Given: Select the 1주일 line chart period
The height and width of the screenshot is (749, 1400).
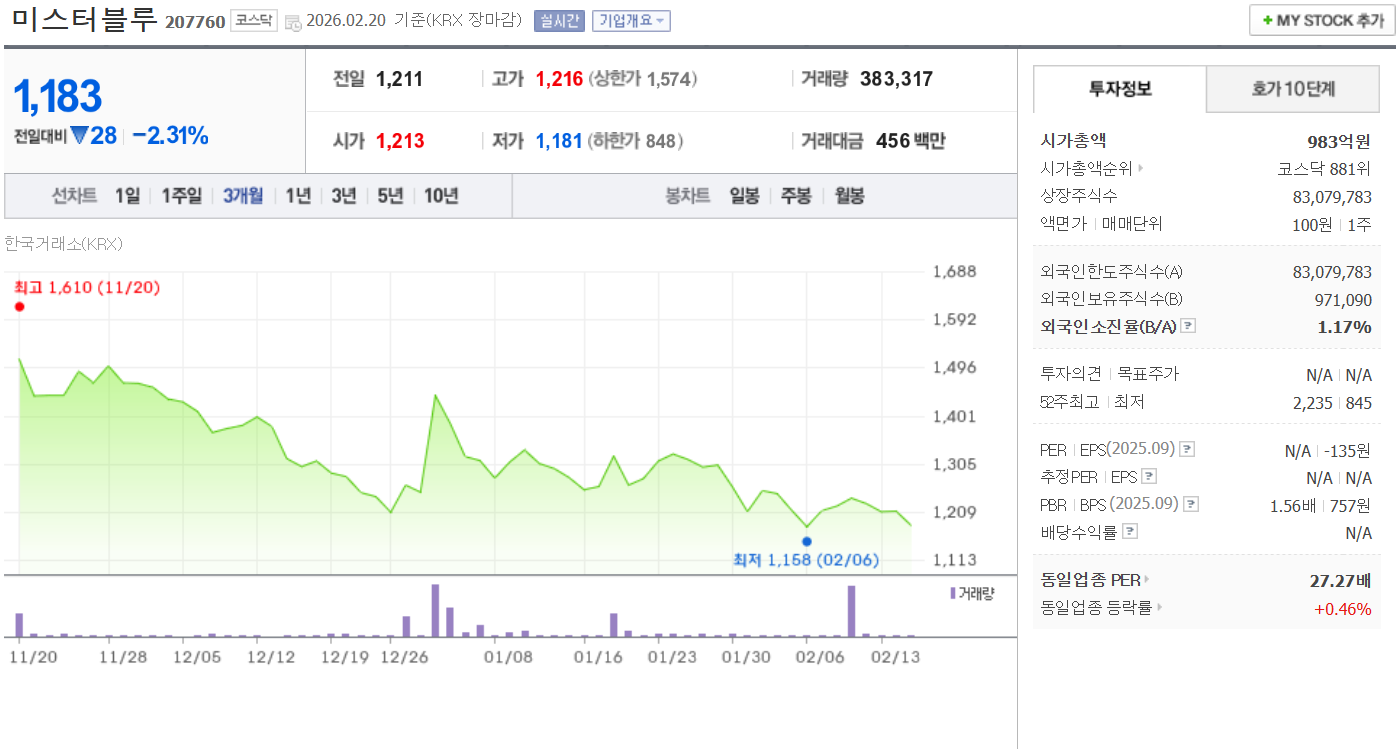Looking at the screenshot, I should point(182,196).
